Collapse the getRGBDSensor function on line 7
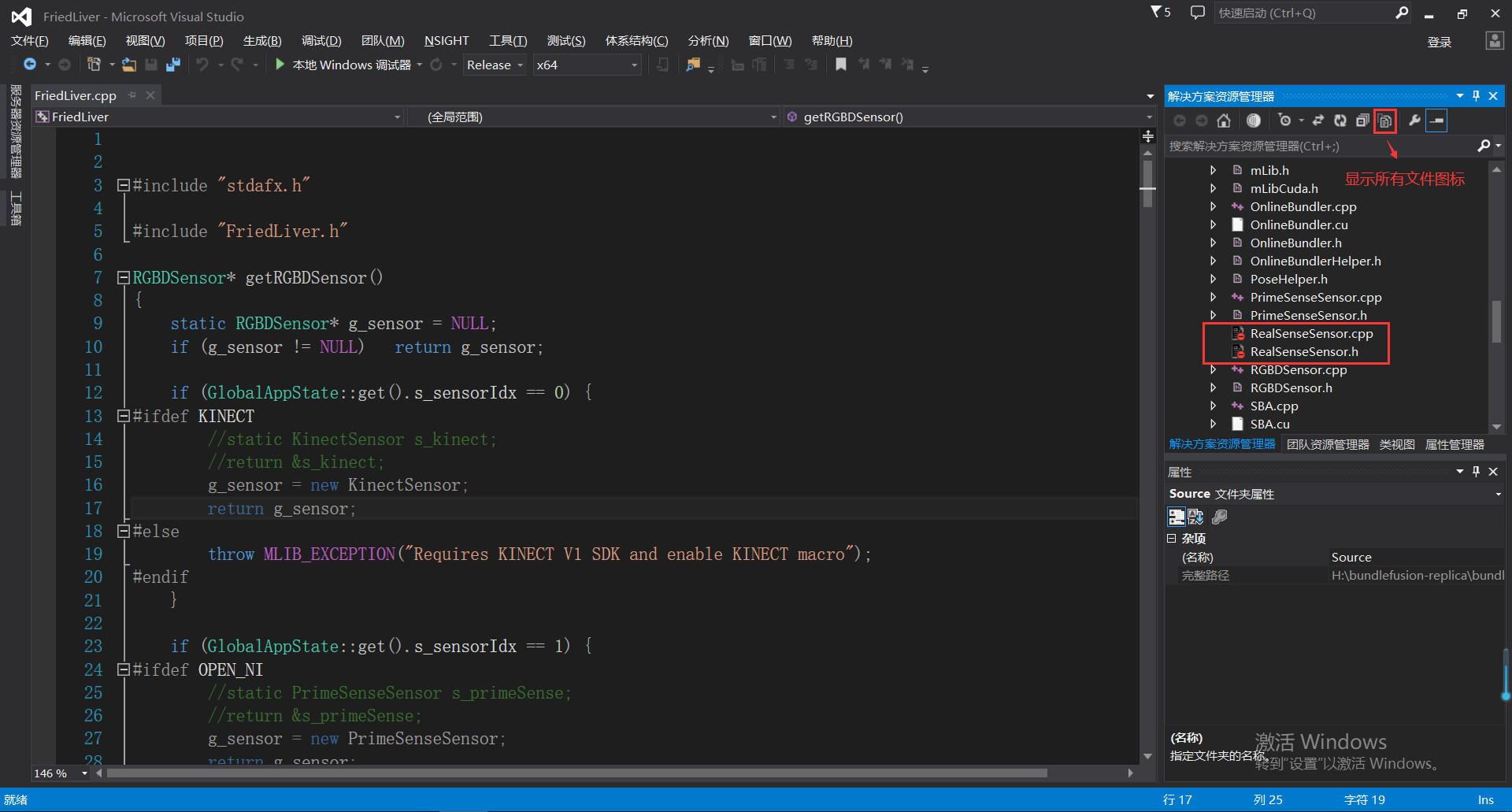Image resolution: width=1512 pixels, height=812 pixels. click(x=123, y=277)
